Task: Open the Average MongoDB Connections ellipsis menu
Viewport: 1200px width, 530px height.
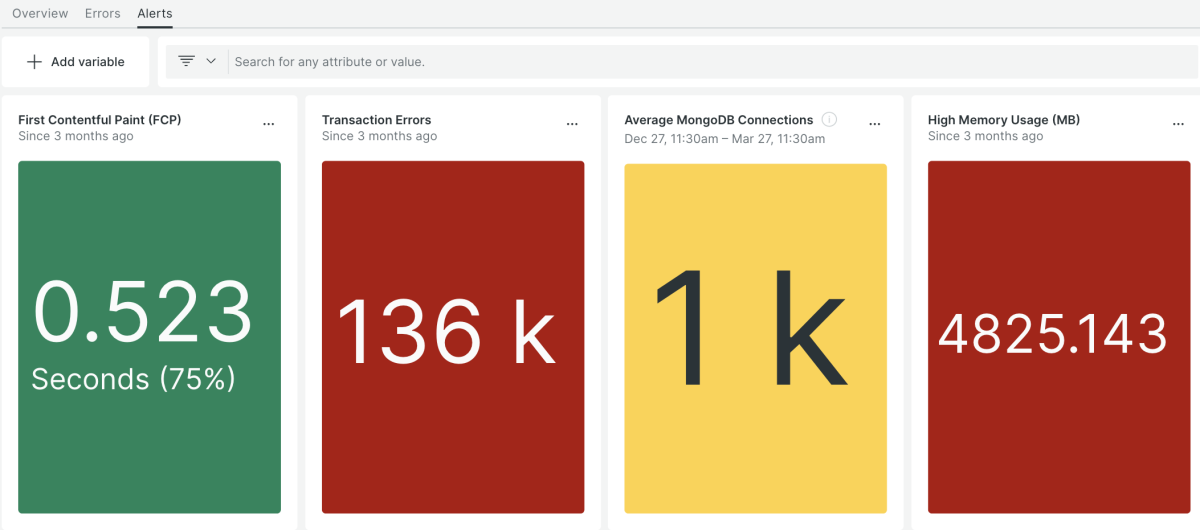Action: pyautogui.click(x=875, y=124)
